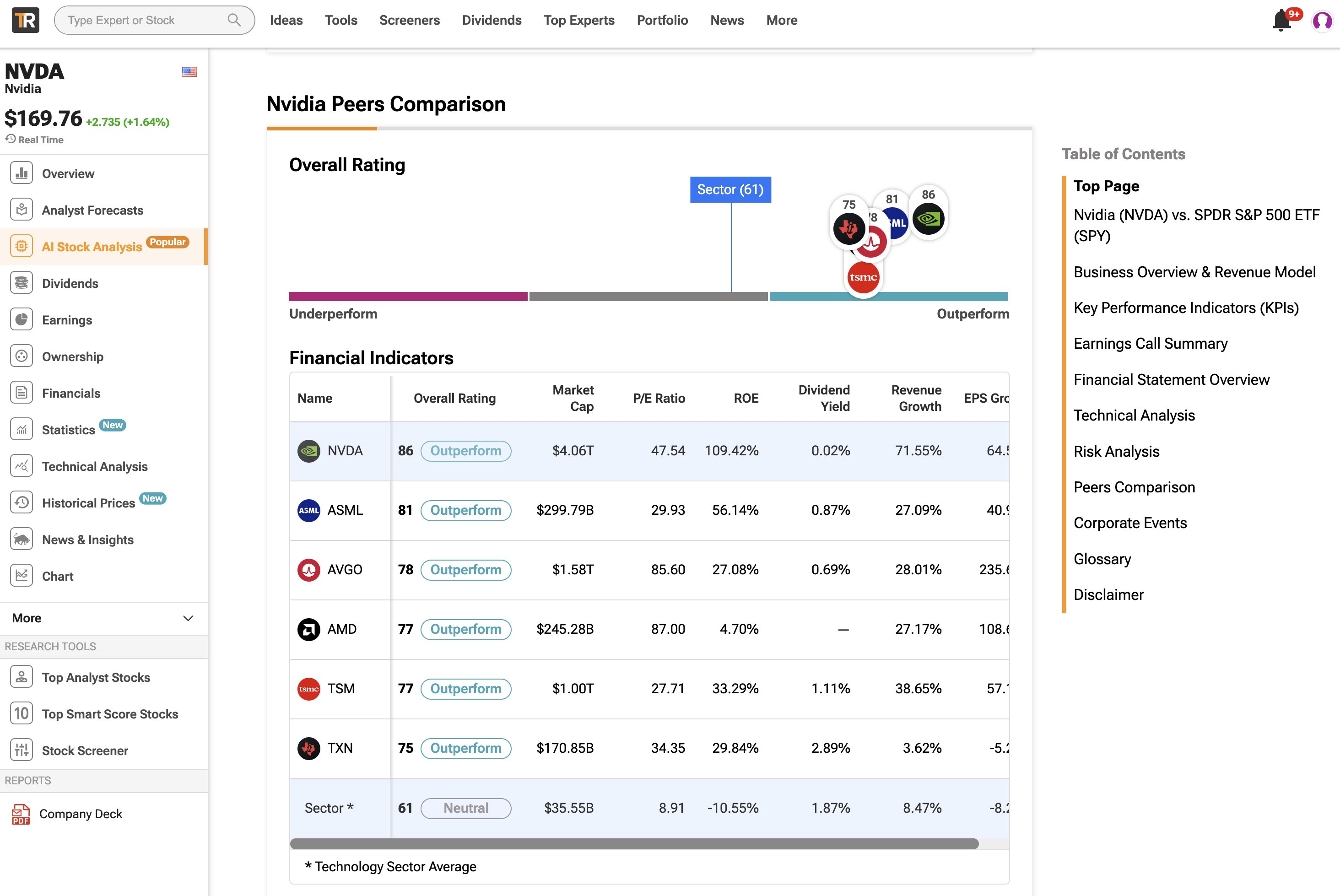Screen dimensions: 1340x896
Task: Open the Company Deck PDF icon
Action: tap(21, 814)
